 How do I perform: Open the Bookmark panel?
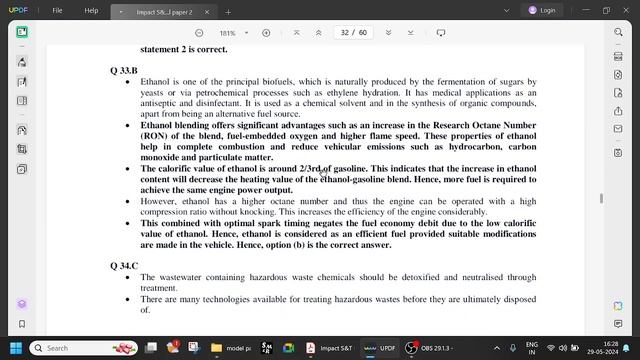click(x=22, y=324)
